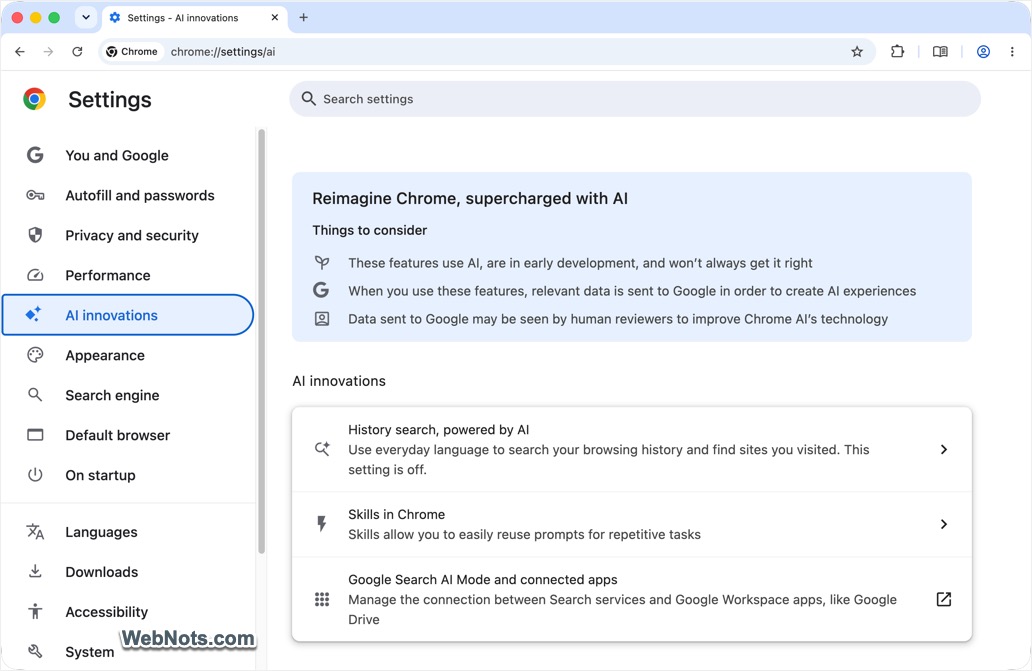This screenshot has height=671, width=1032.
Task: Click the Google G icon in sidebar
Action: (35, 155)
